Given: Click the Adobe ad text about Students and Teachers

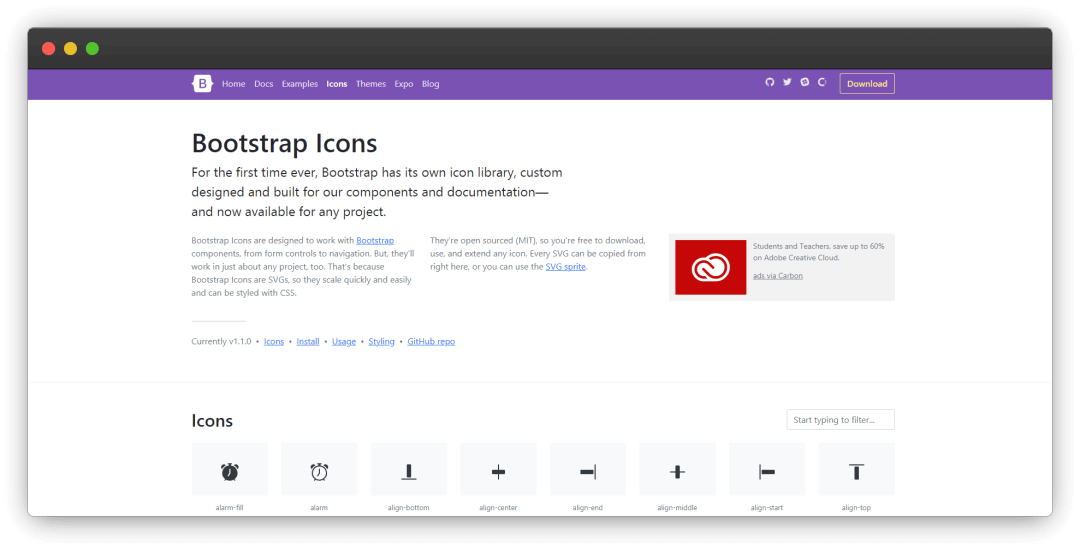Looking at the screenshot, I should (818, 252).
